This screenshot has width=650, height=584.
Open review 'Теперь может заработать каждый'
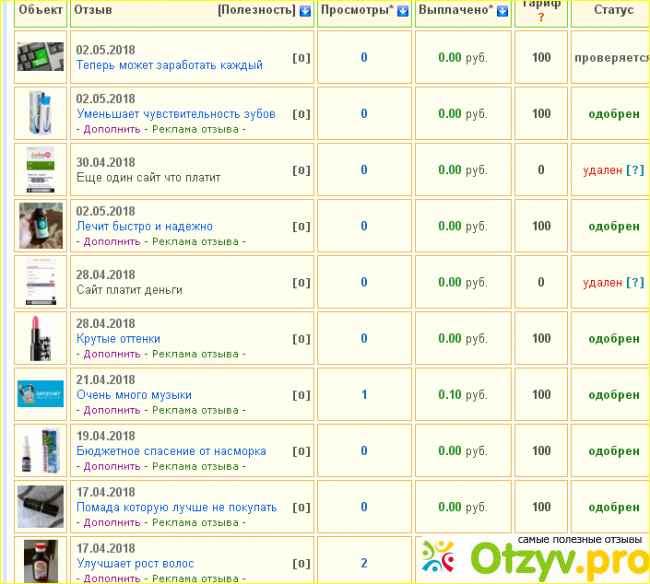169,65
